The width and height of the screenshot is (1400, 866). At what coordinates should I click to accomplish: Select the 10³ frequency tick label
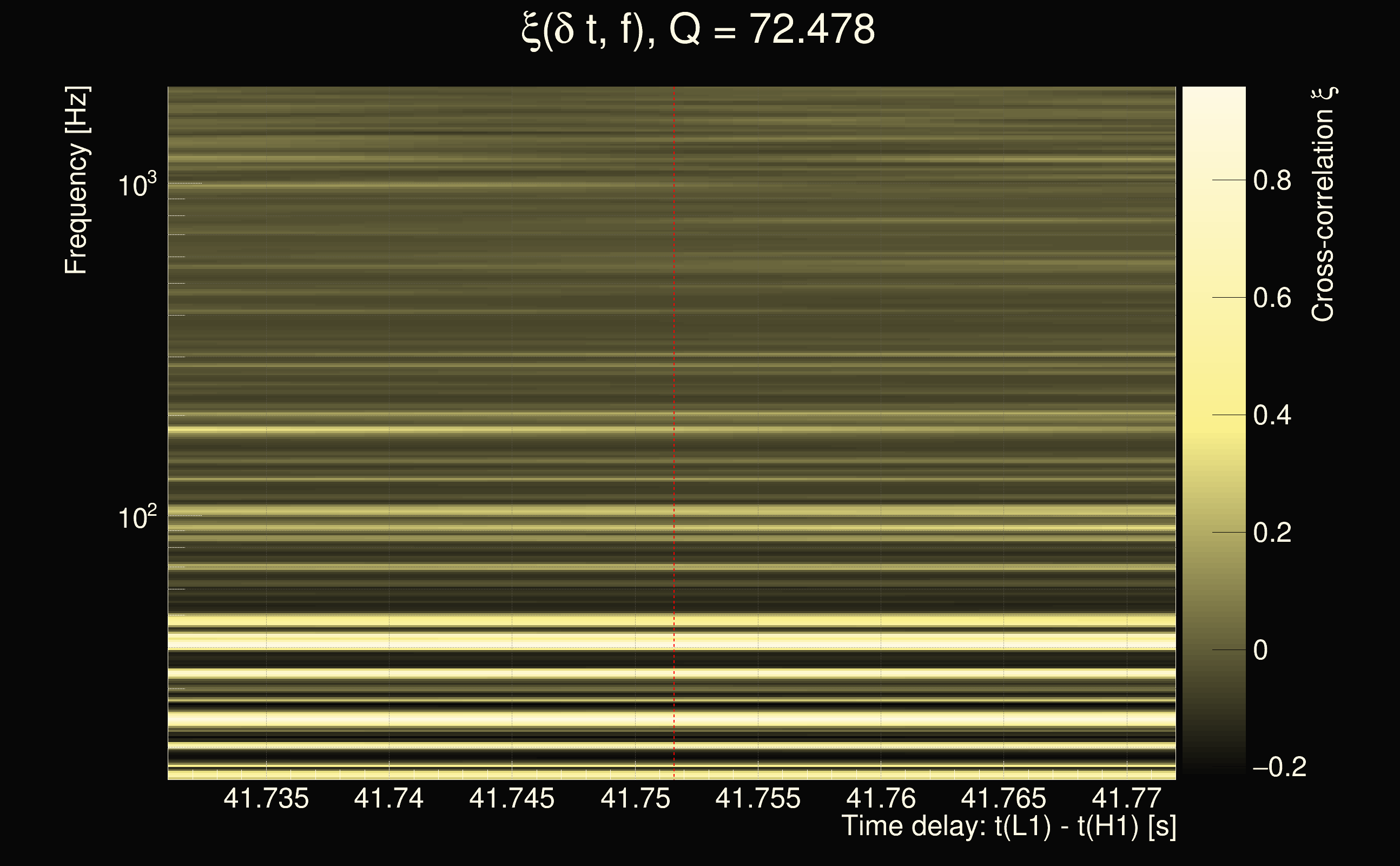click(x=137, y=186)
